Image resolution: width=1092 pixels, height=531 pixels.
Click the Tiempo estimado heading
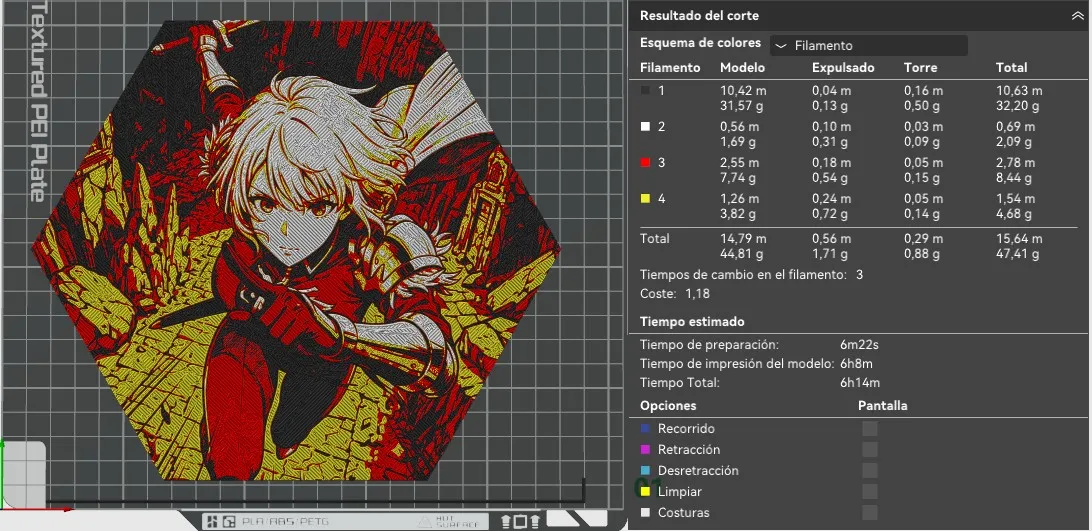tap(692, 322)
